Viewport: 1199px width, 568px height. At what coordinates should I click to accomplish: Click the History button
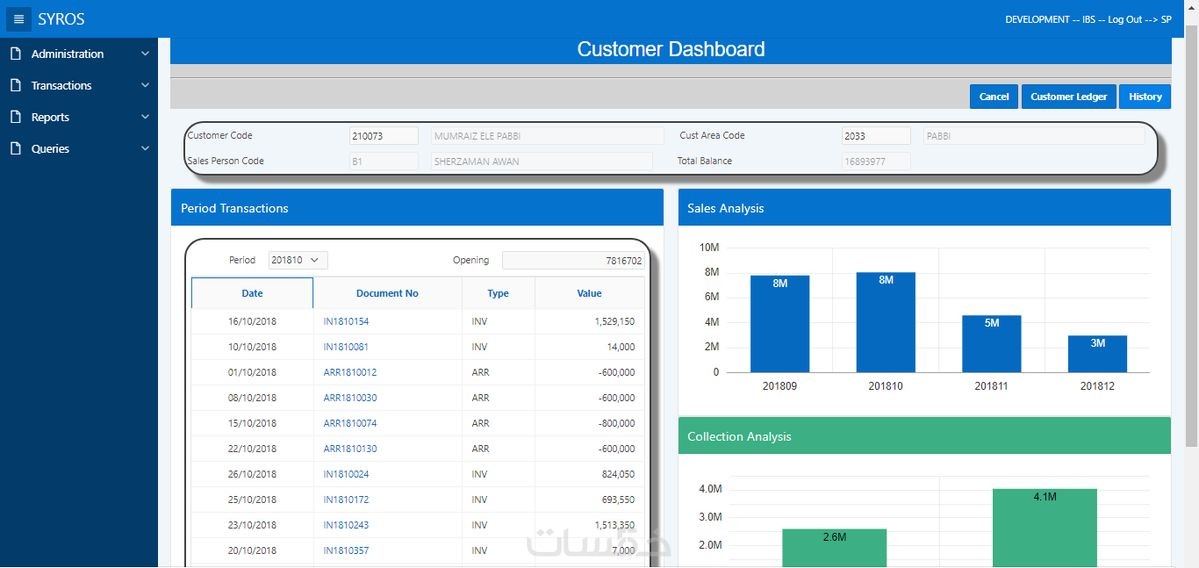(1145, 96)
